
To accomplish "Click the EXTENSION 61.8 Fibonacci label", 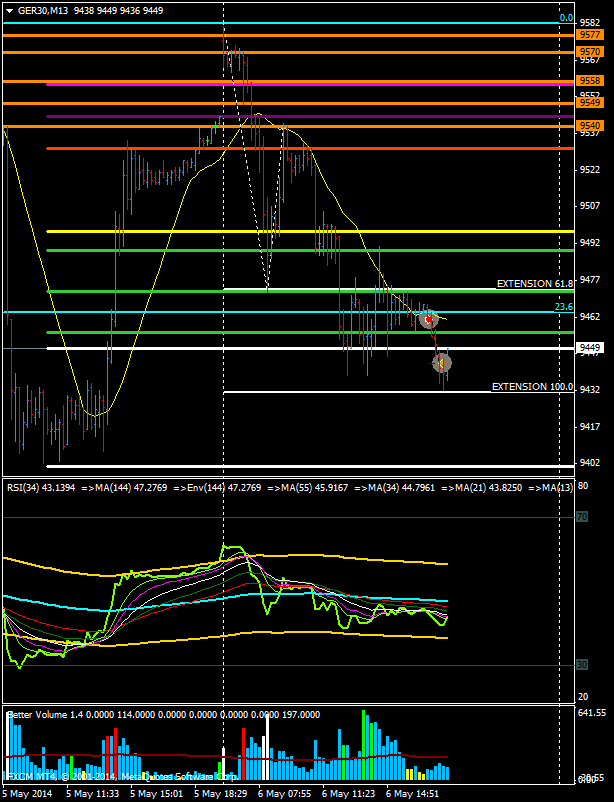I will click(534, 284).
